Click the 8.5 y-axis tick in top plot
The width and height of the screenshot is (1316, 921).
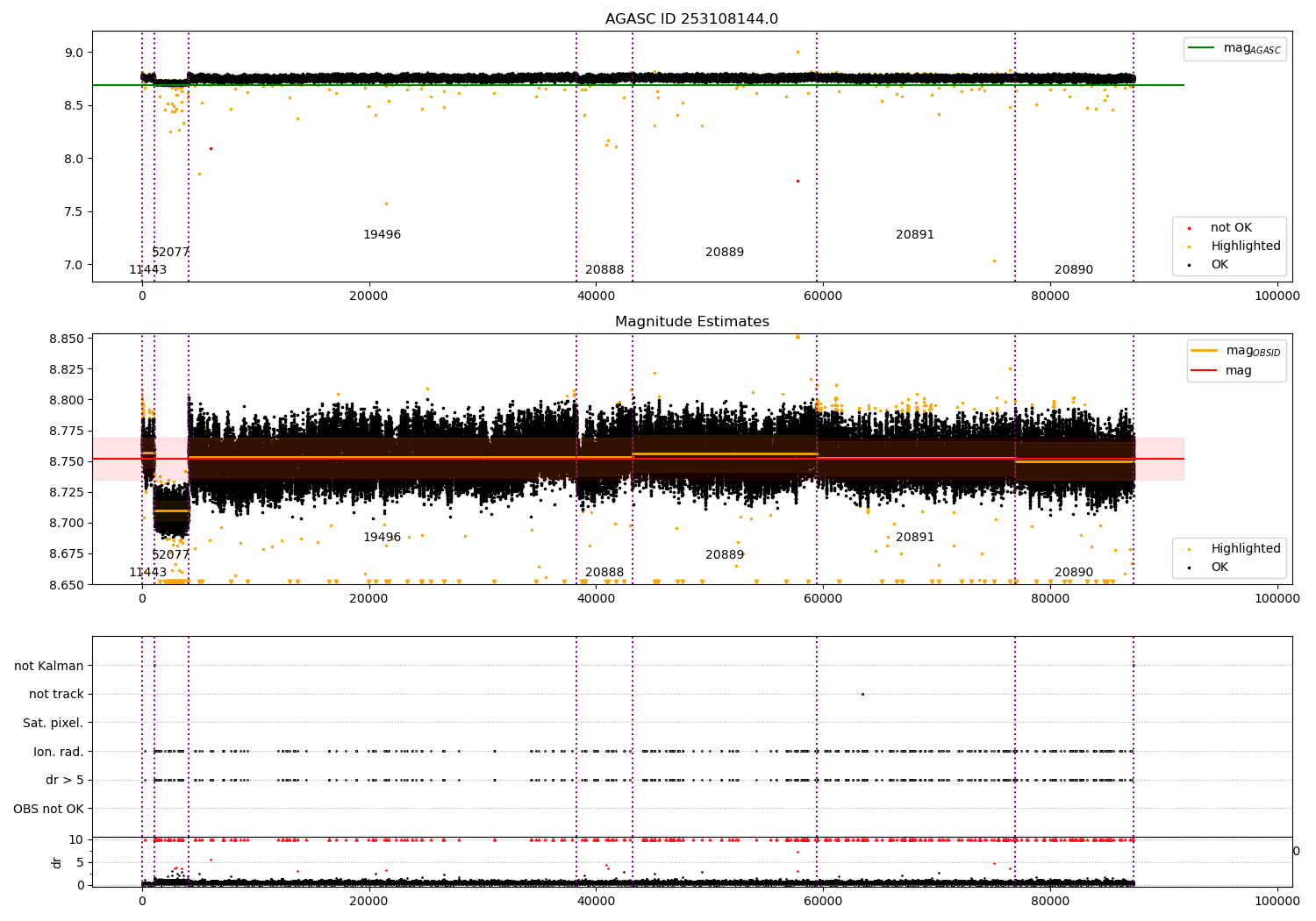point(74,106)
